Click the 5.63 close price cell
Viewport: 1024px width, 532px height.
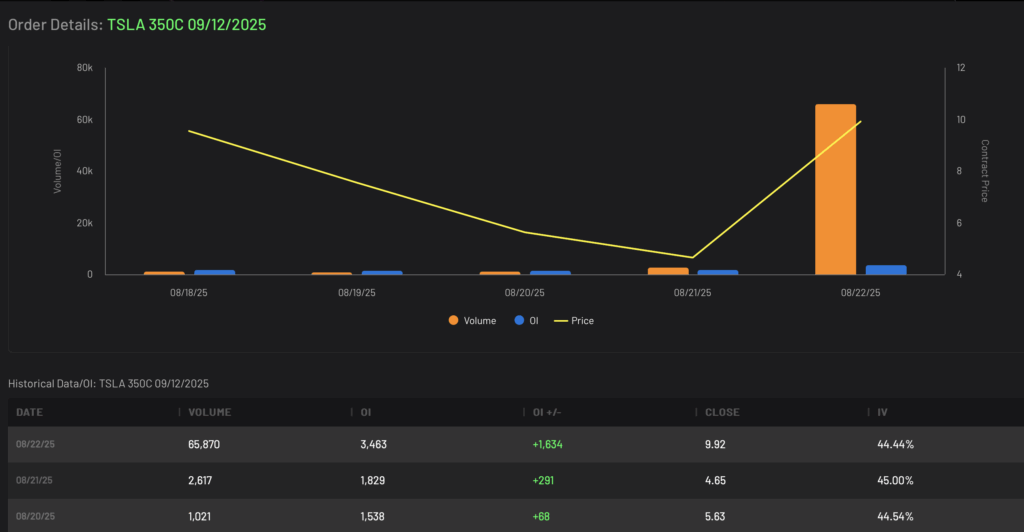715,516
